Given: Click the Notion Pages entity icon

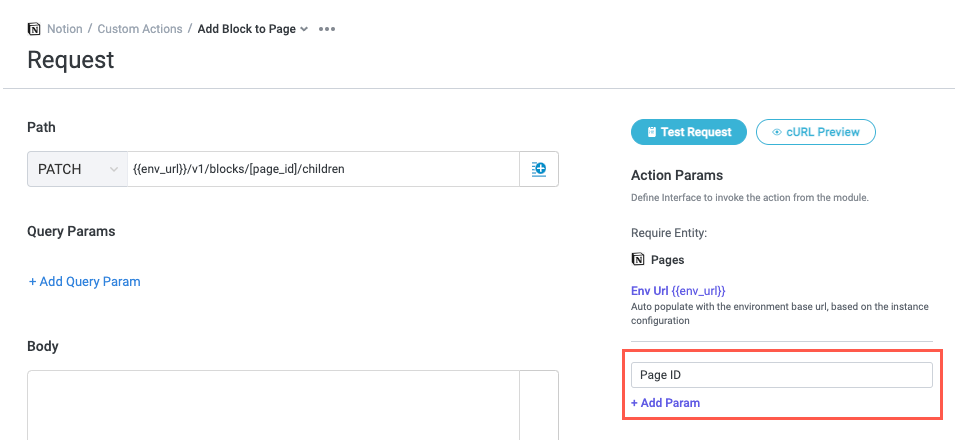Looking at the screenshot, I should (x=638, y=260).
